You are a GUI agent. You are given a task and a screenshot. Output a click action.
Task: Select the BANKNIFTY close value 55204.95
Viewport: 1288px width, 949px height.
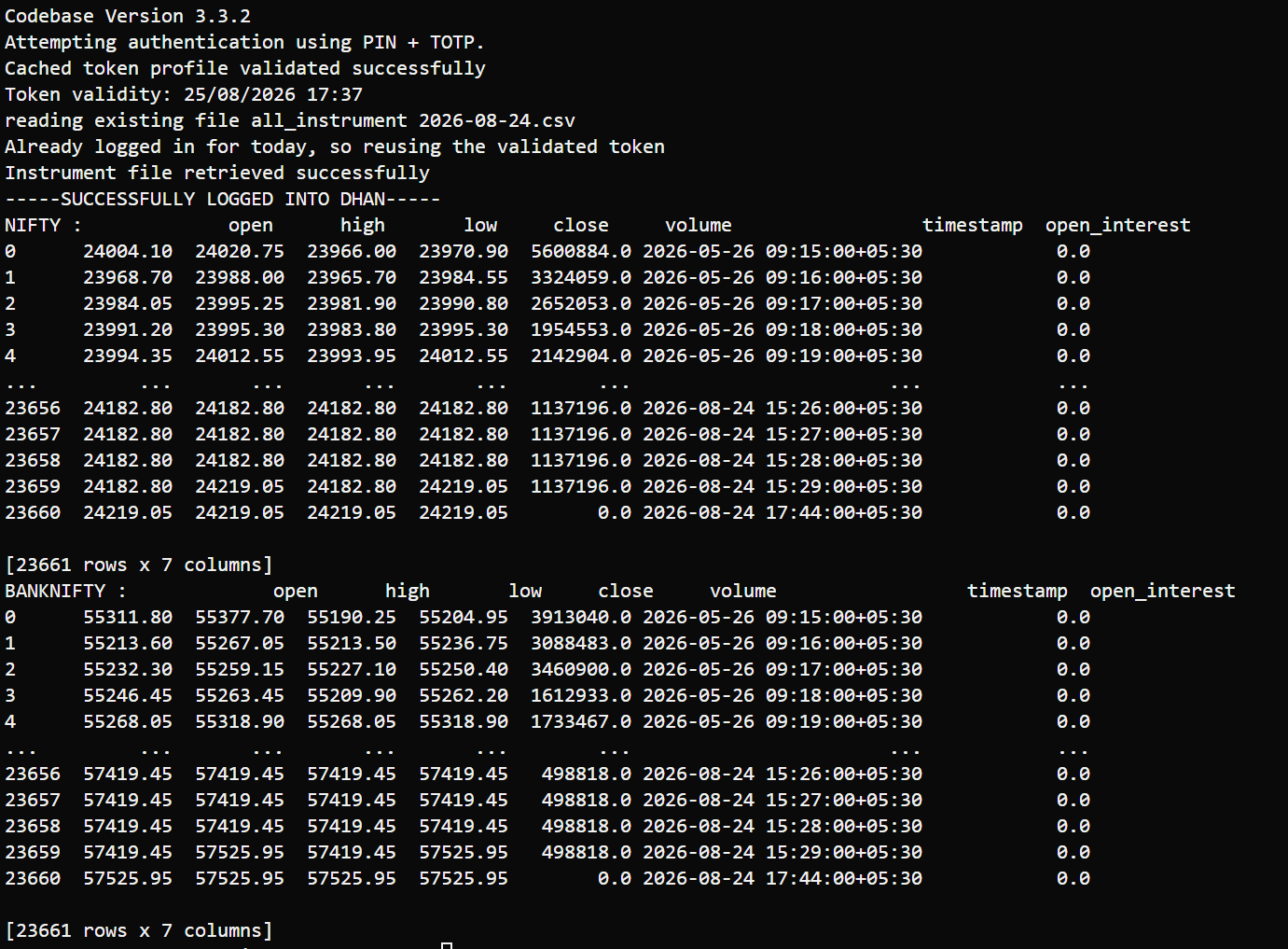464,617
